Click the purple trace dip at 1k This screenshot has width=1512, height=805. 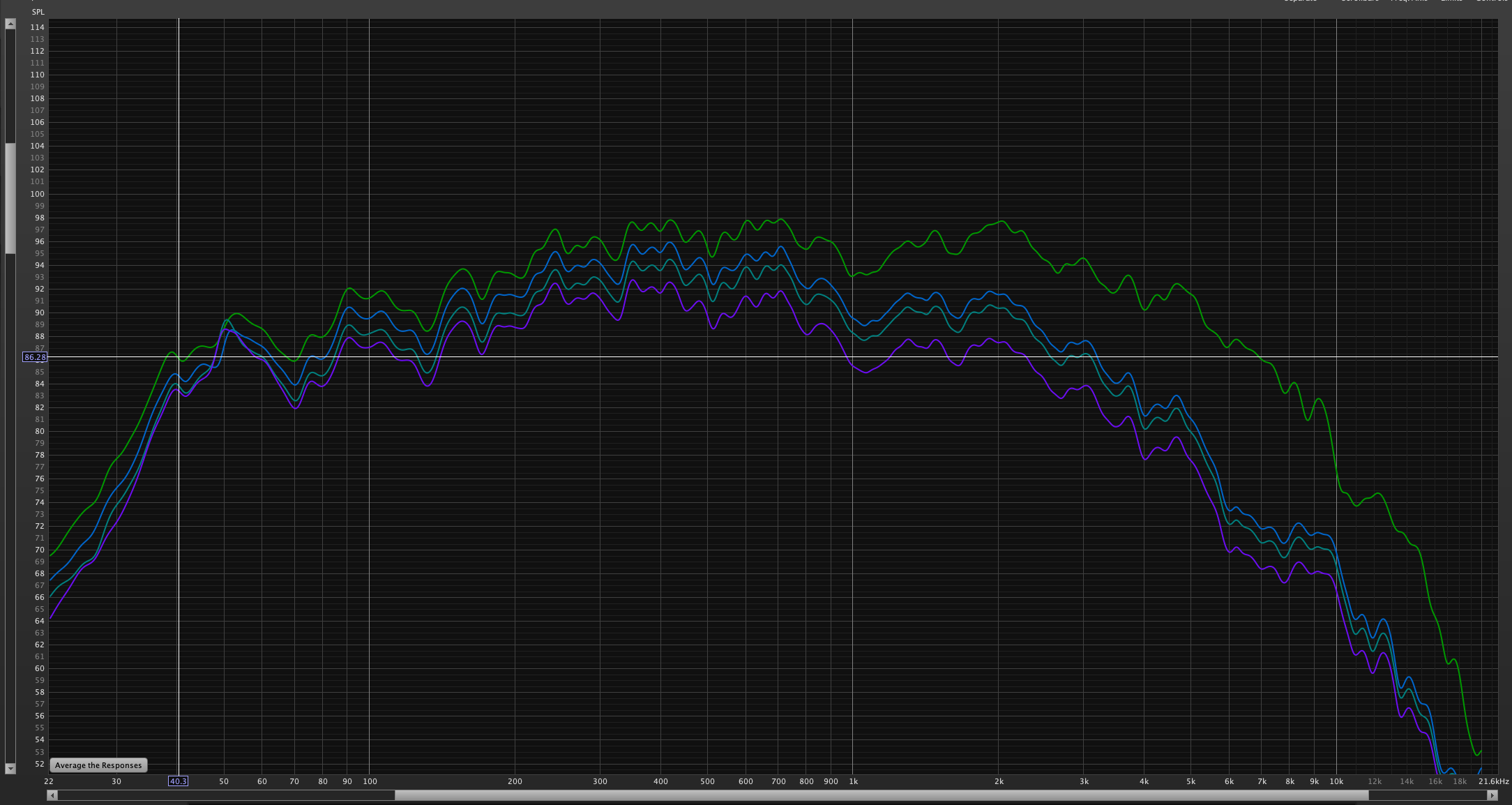pyautogui.click(x=865, y=372)
